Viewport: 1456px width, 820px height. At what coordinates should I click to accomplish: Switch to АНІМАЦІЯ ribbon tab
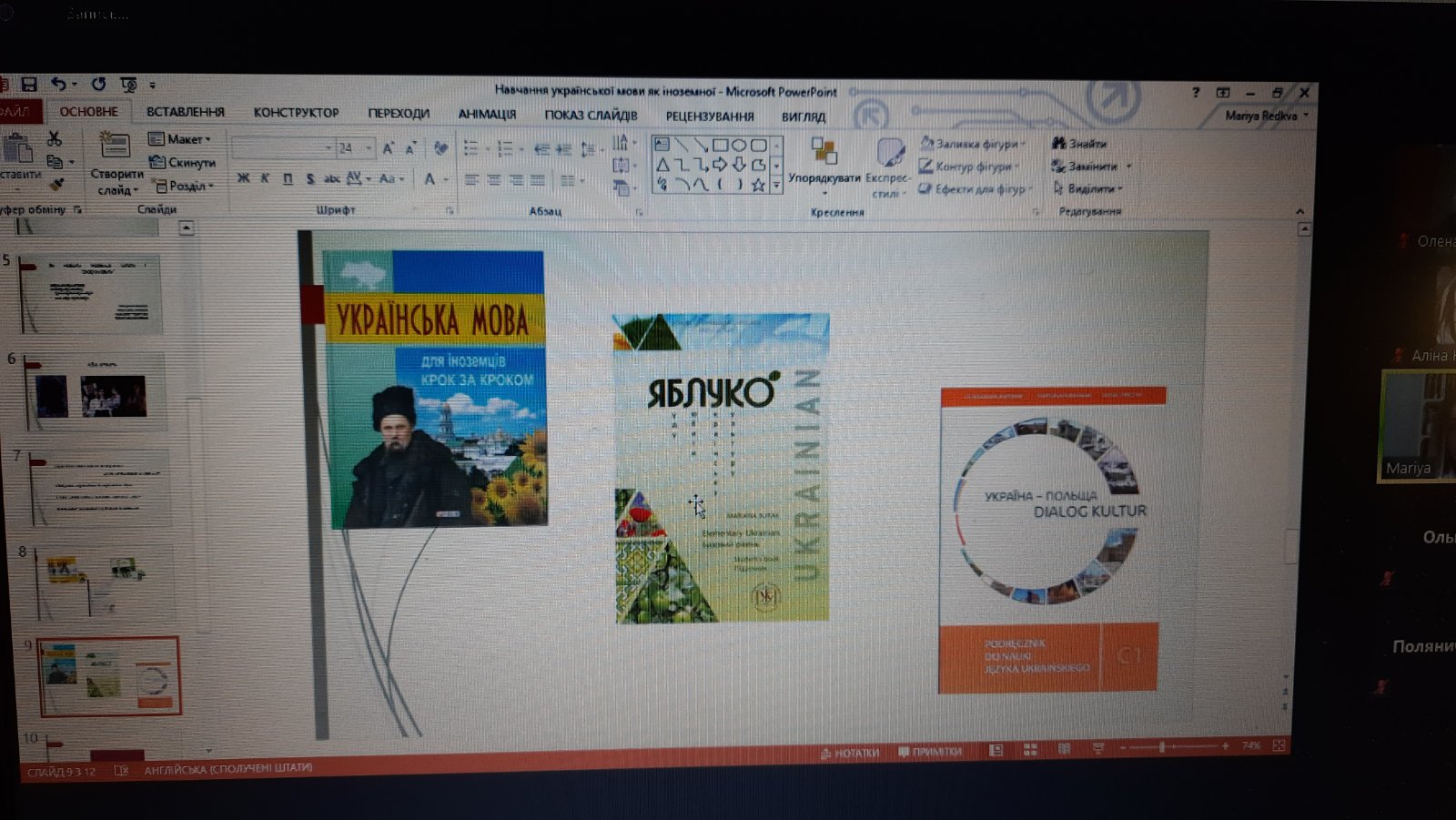coord(487,115)
